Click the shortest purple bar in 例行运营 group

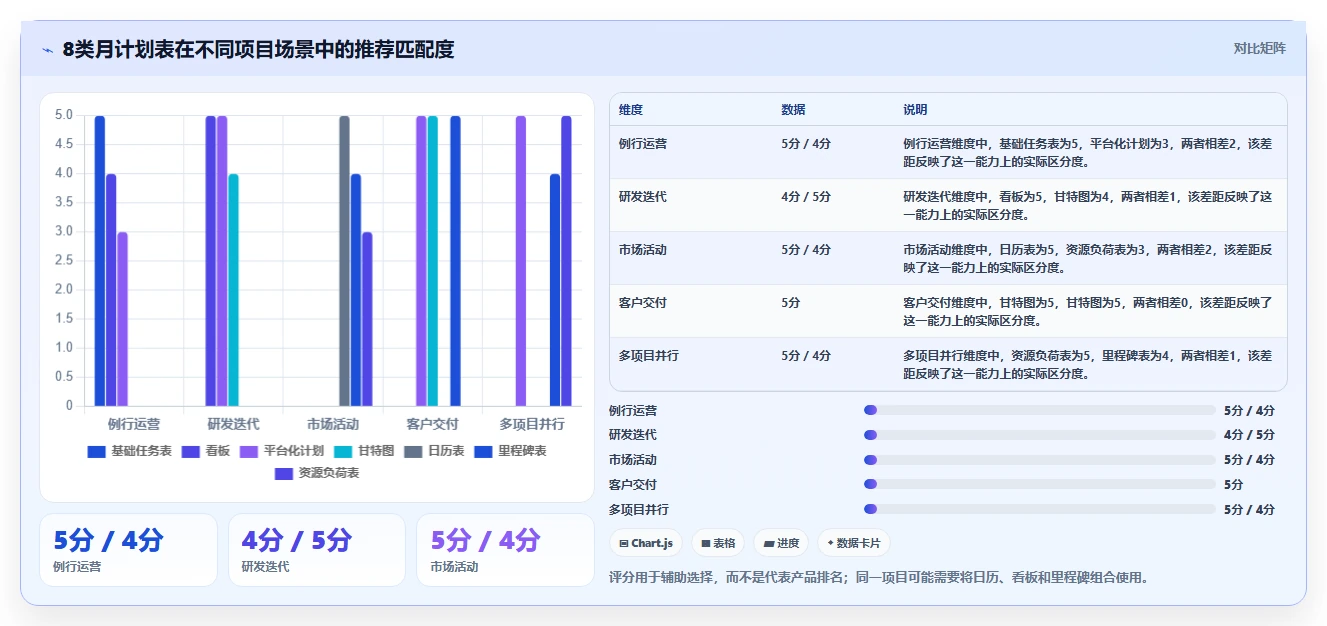click(x=122, y=319)
